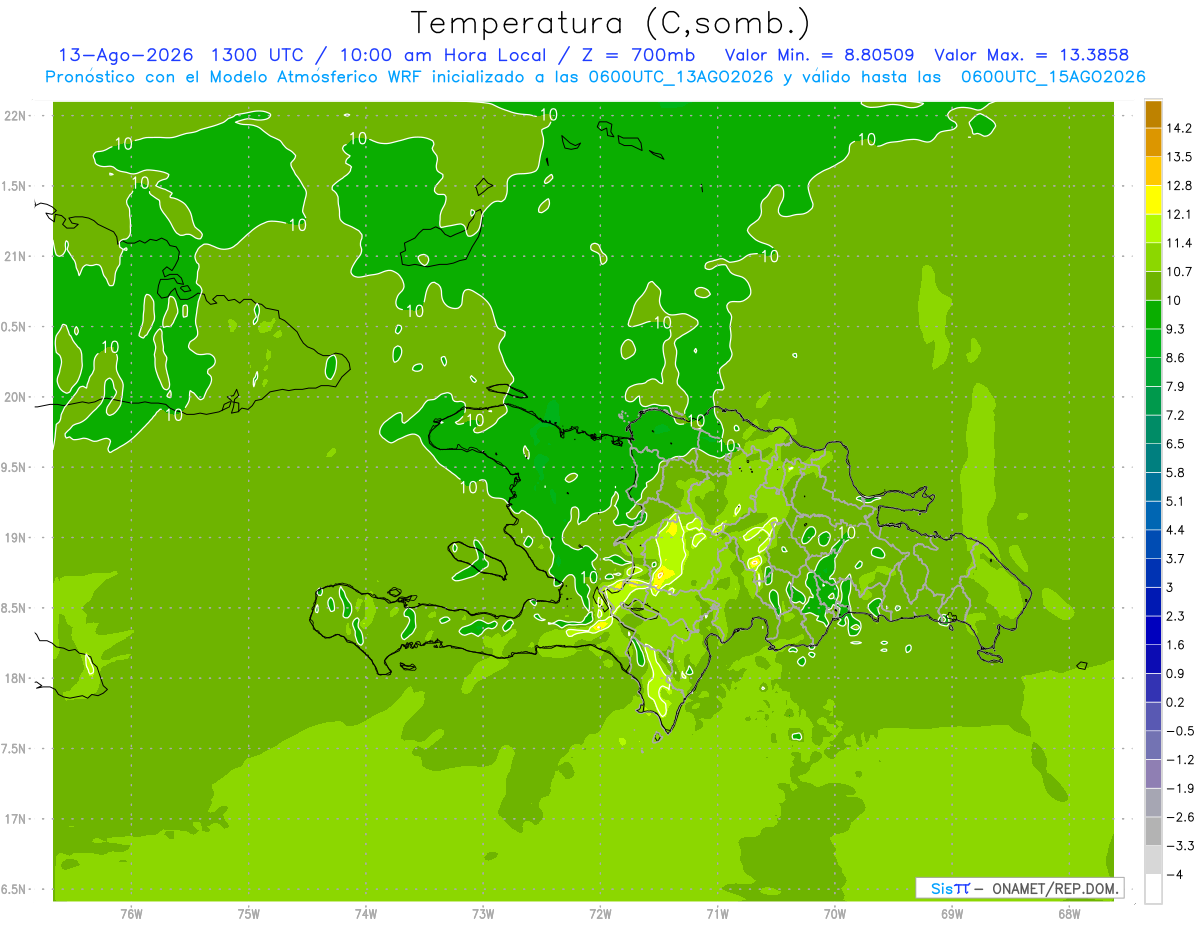Click the white swatch below -4
Image resolution: width=1200 pixels, height=927 pixels.
1153,888
